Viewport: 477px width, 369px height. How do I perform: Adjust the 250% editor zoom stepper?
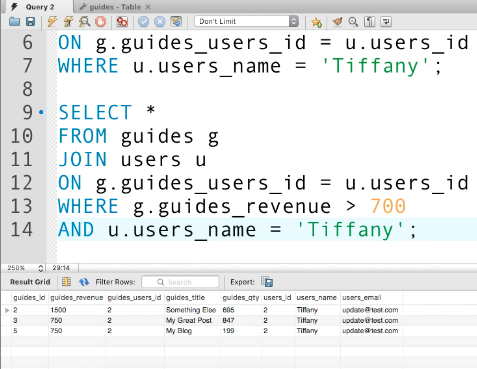tap(41, 268)
